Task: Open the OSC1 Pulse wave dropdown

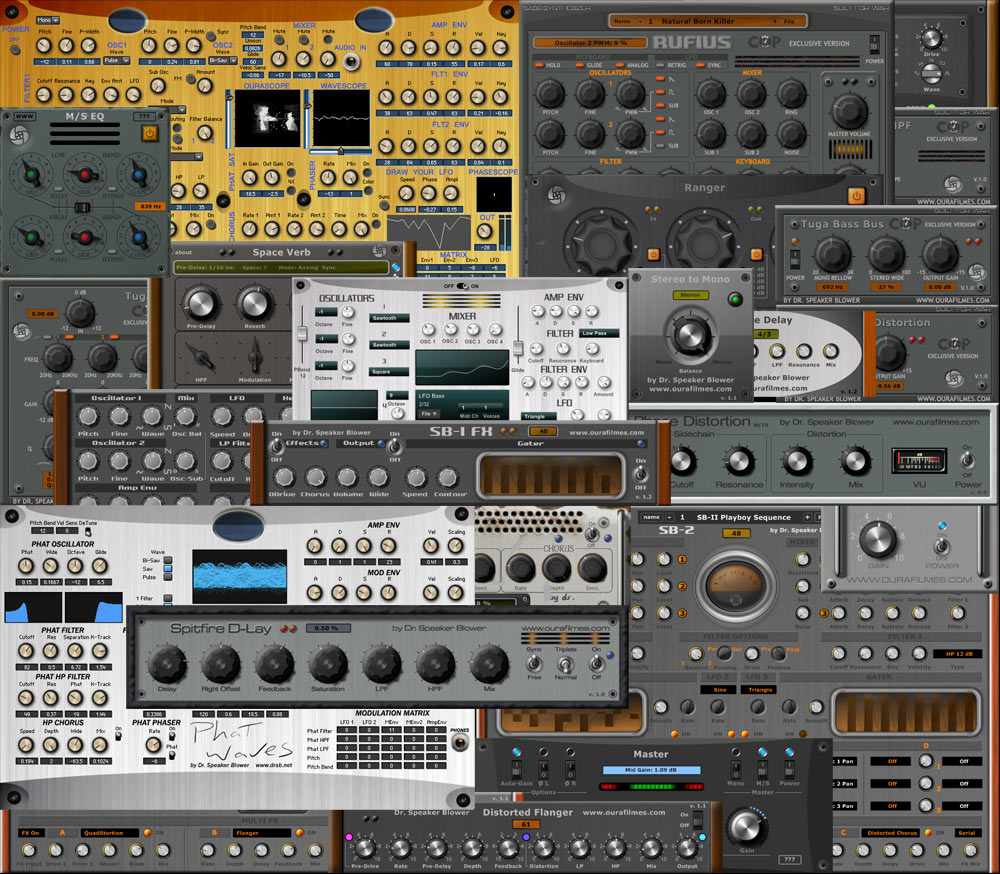Action: pos(116,61)
